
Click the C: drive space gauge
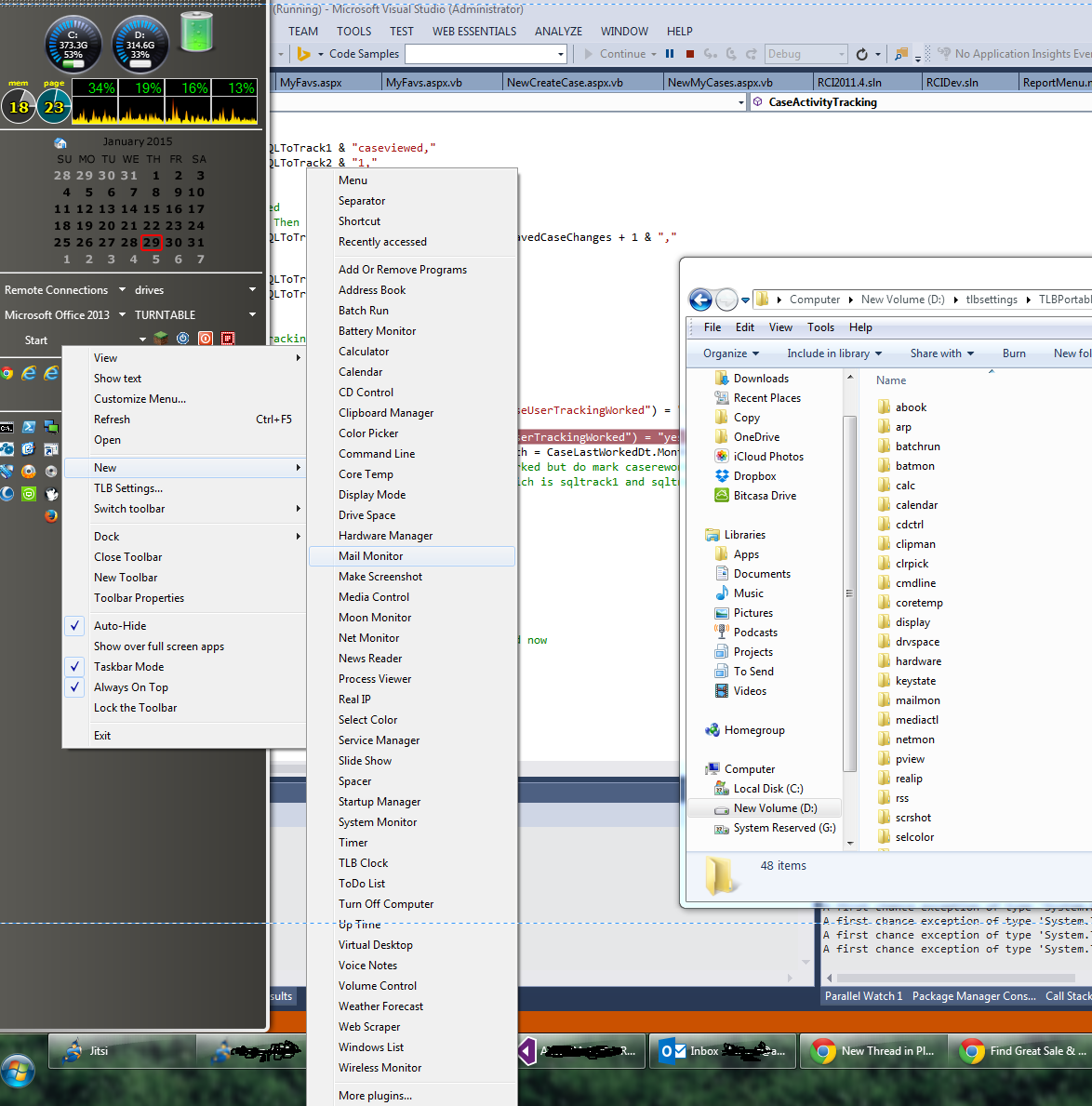[73, 44]
